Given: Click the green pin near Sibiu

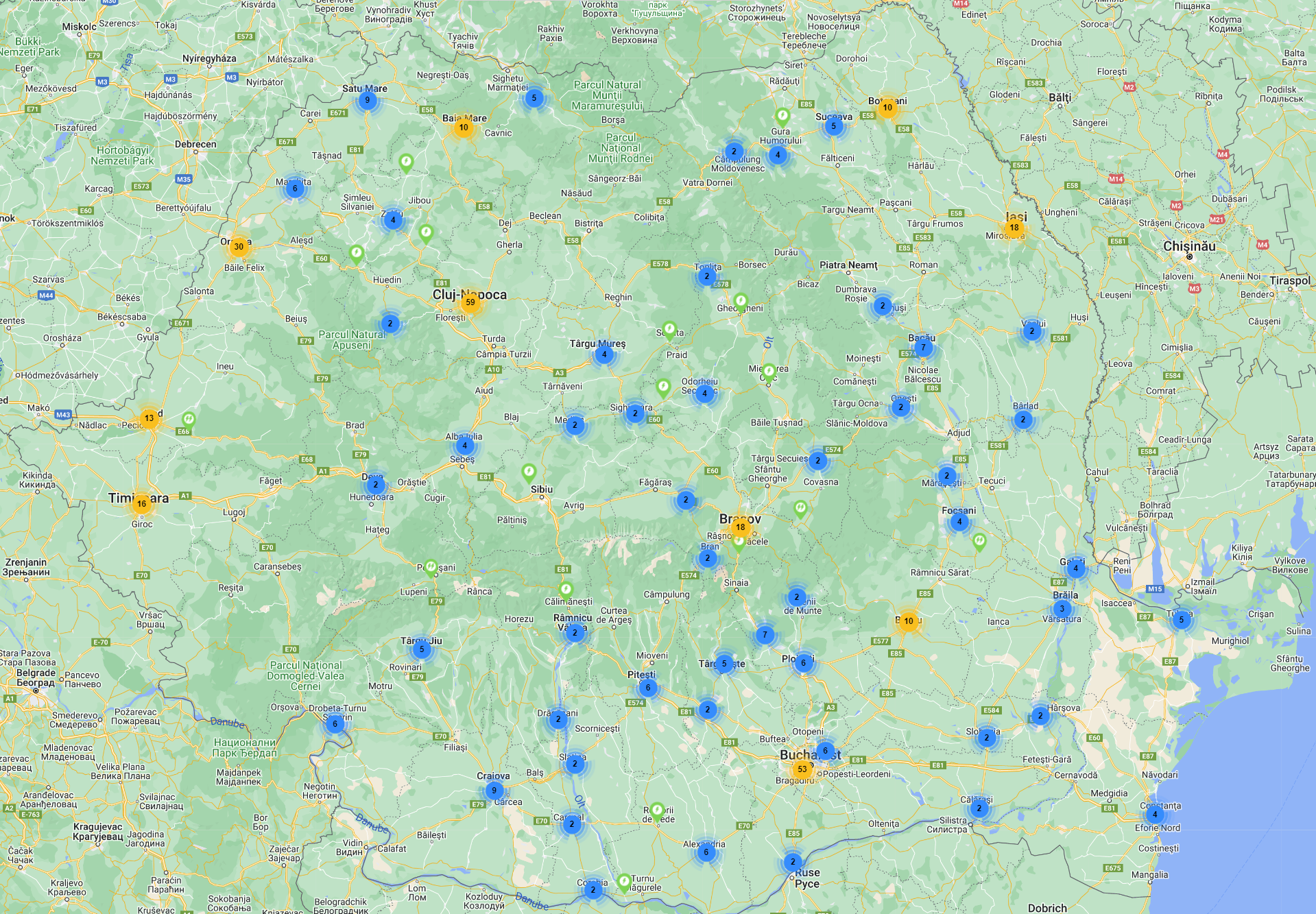Looking at the screenshot, I should [528, 471].
